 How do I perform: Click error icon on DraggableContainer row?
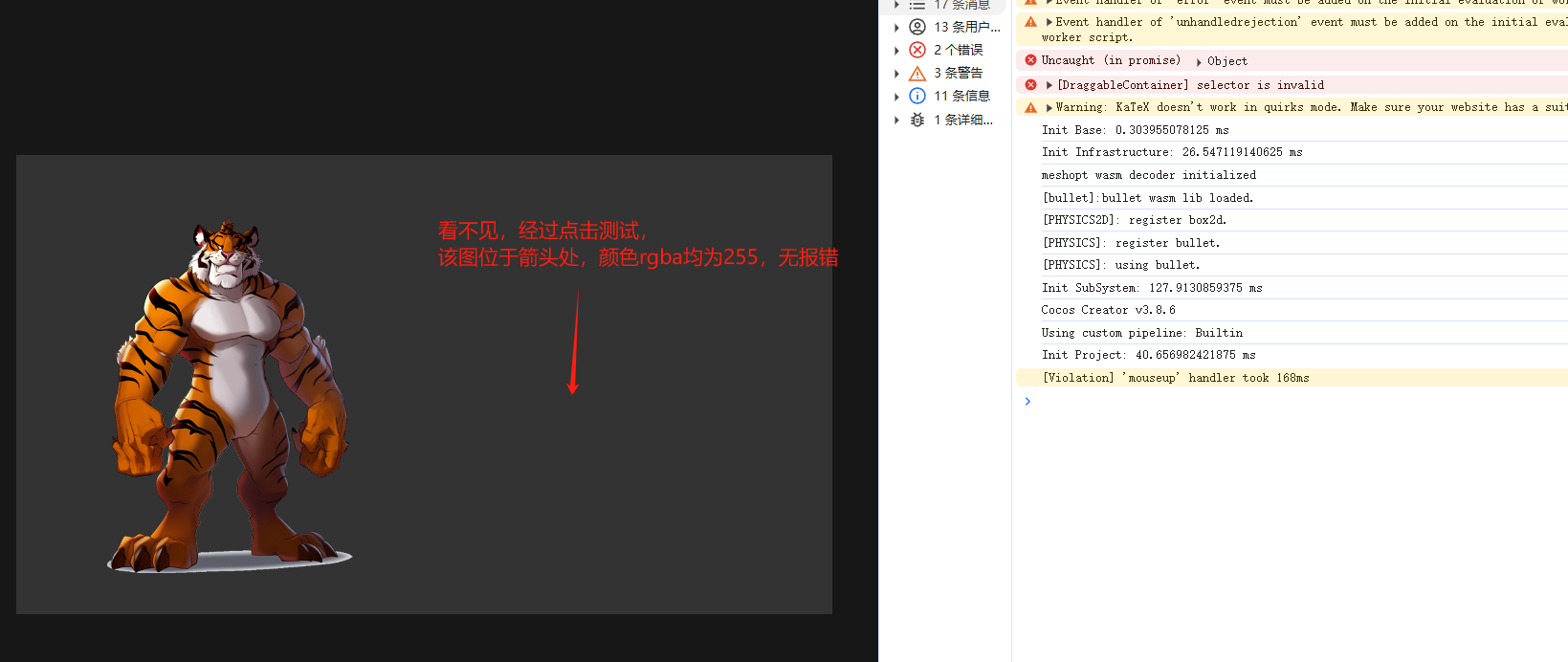click(1030, 85)
